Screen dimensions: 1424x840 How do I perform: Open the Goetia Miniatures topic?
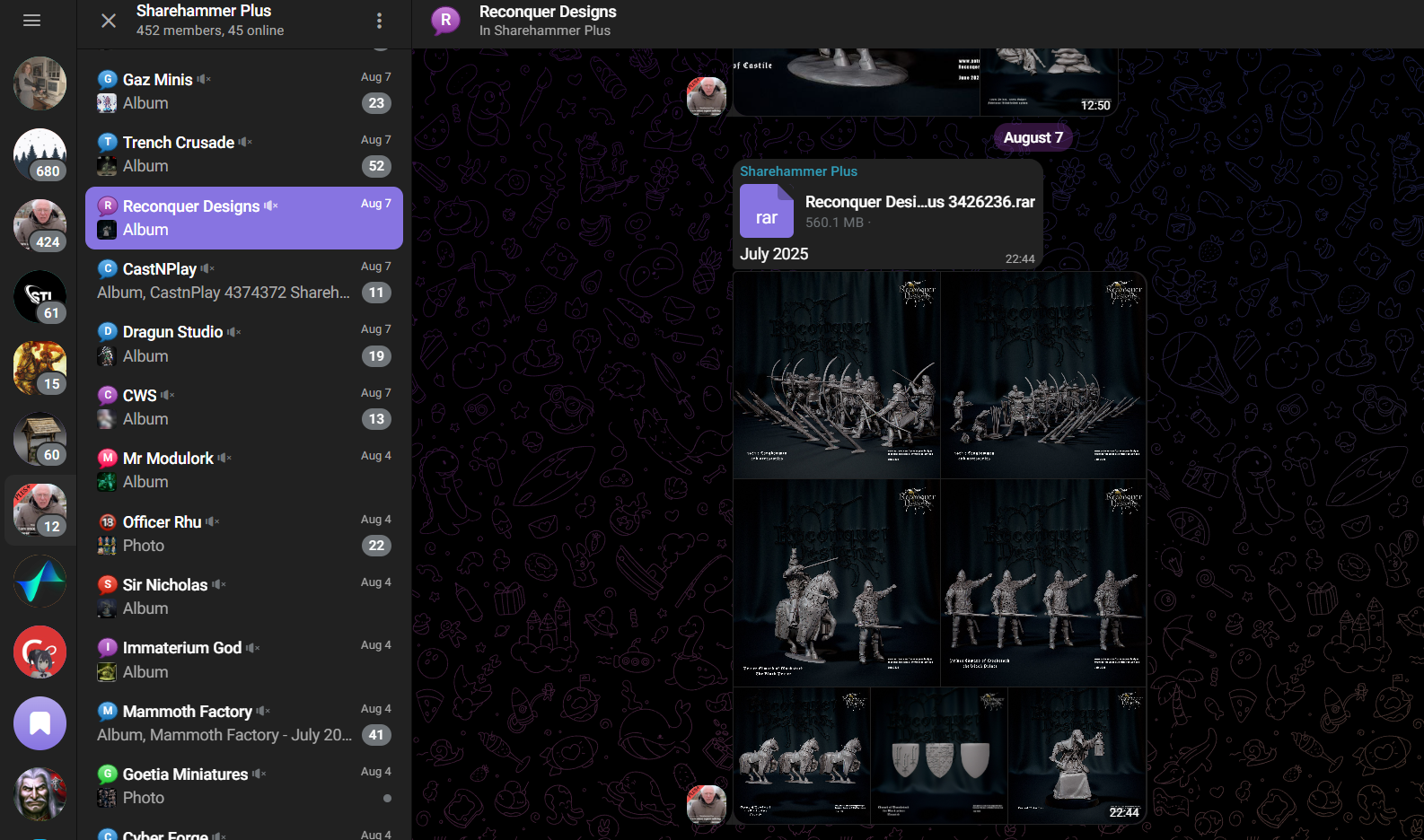click(244, 786)
